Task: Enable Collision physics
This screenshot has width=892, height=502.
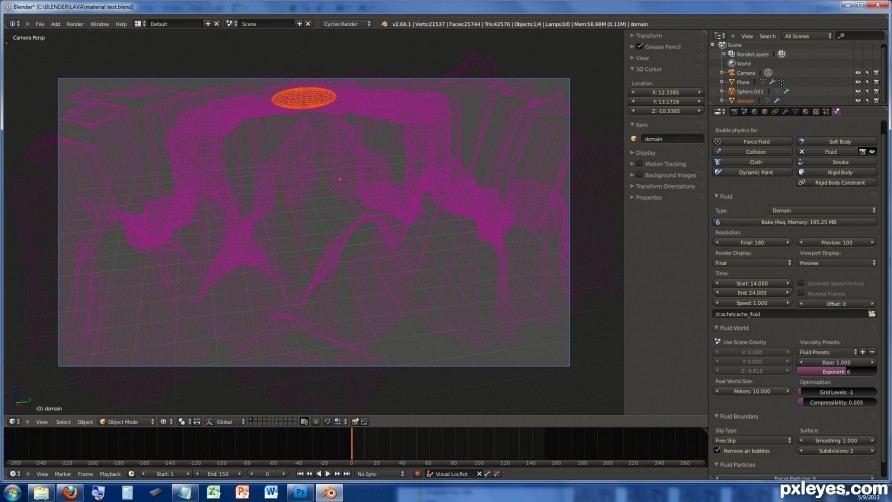Action: tap(753, 152)
